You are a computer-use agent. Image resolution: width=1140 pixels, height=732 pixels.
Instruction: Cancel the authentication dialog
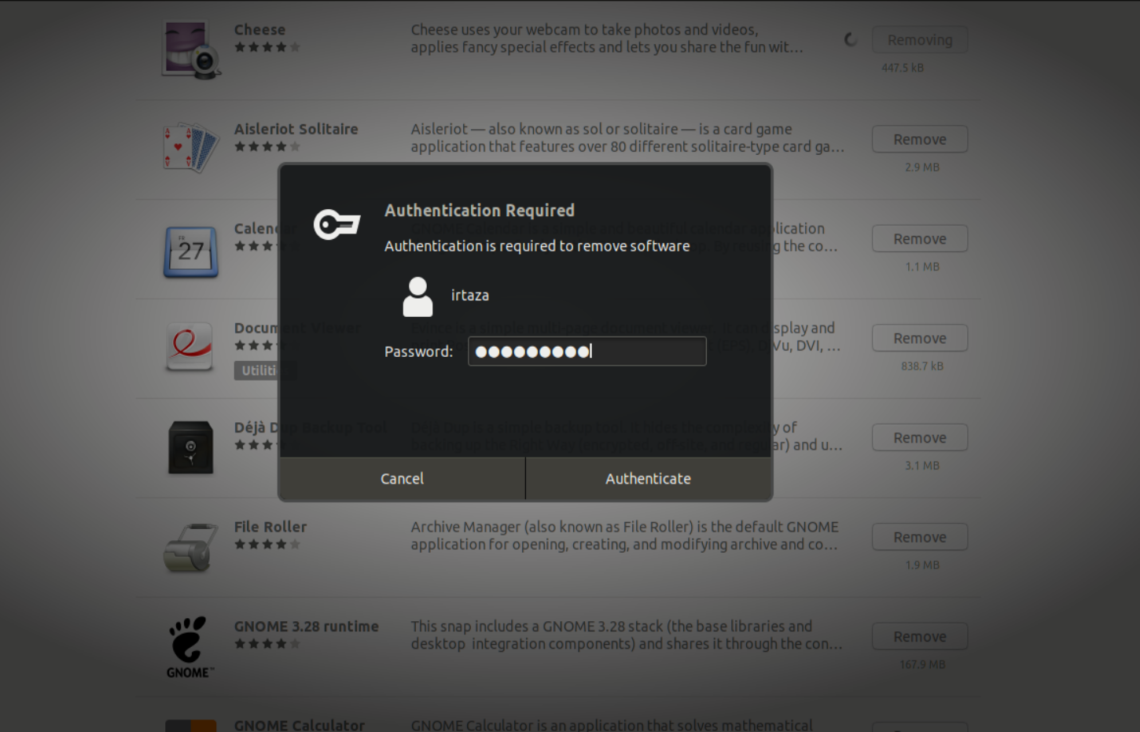click(402, 478)
